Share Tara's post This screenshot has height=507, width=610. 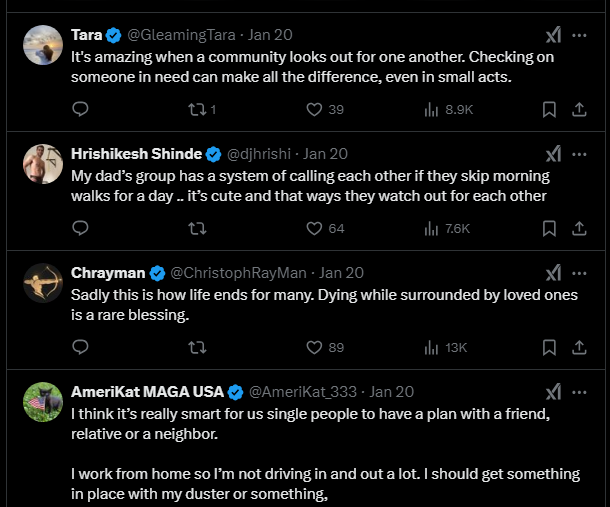[x=578, y=109]
